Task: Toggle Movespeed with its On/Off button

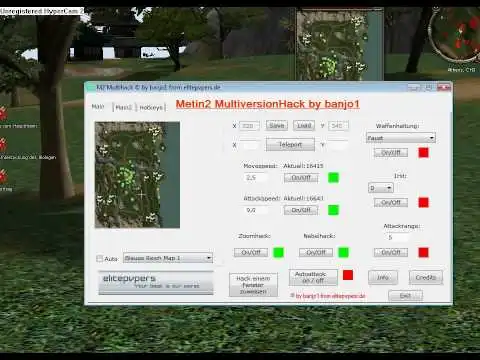Action: coord(301,178)
